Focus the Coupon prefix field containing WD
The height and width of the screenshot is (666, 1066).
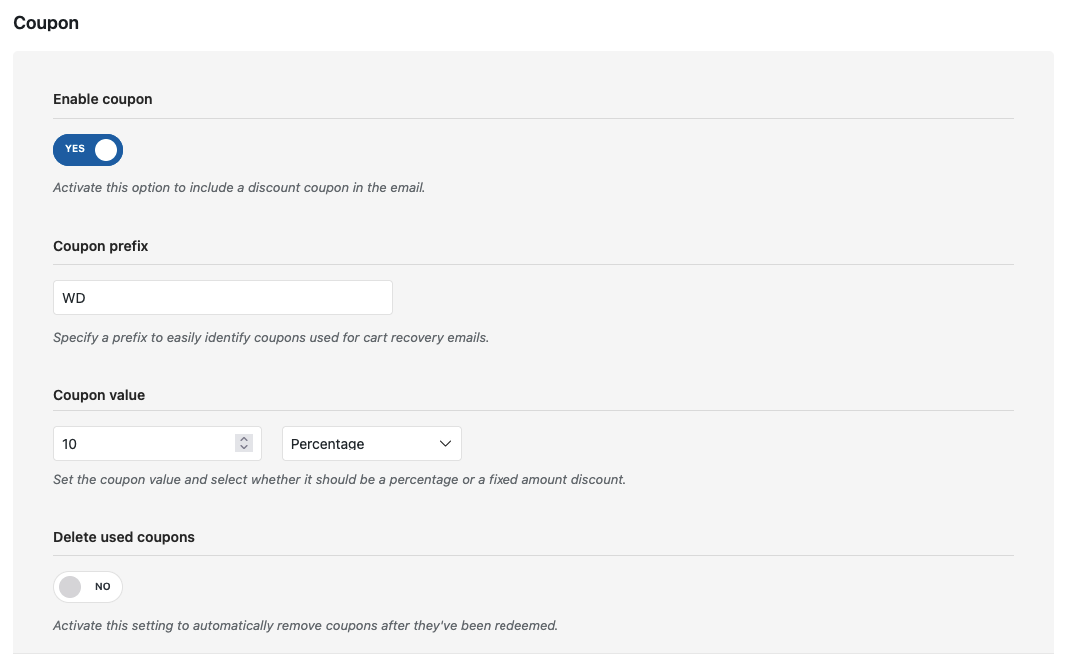click(222, 298)
